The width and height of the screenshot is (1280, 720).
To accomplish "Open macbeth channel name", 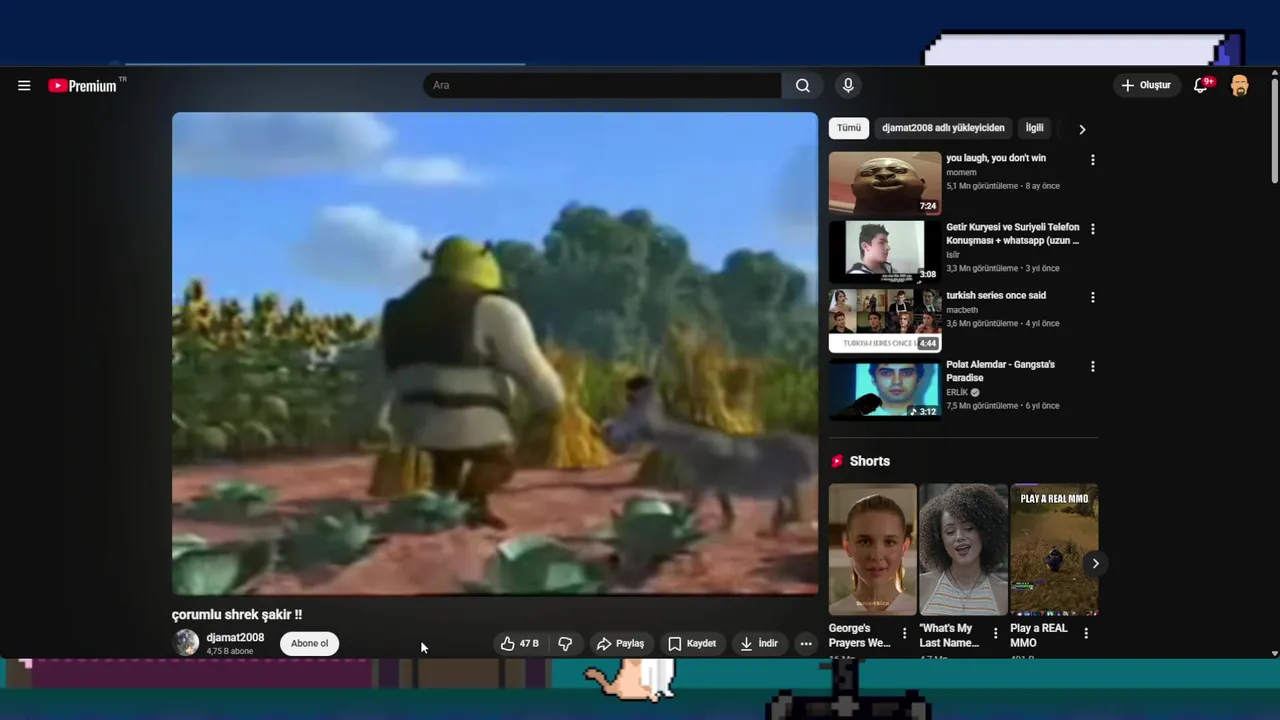I will point(962,310).
